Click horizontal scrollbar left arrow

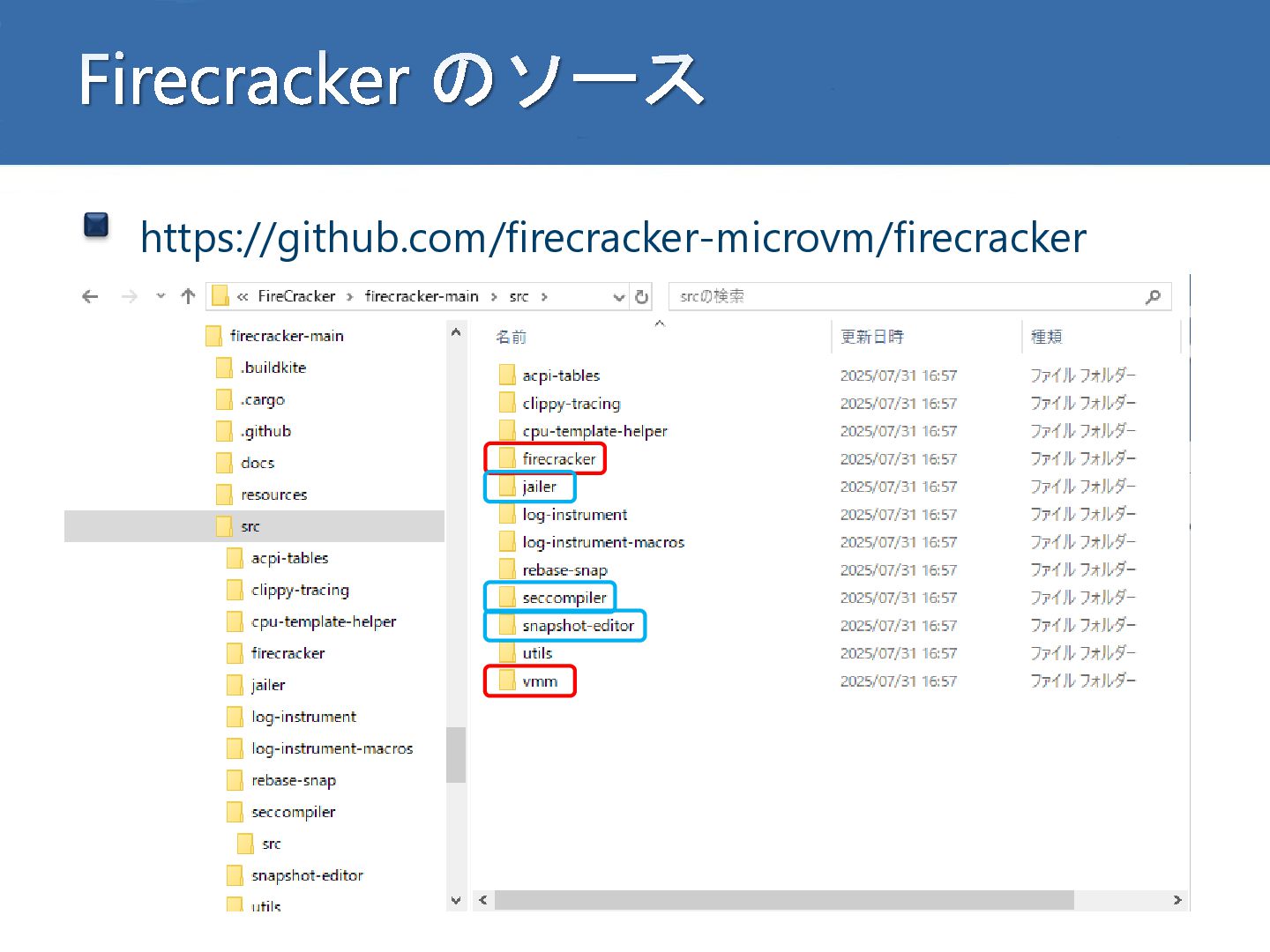tap(482, 900)
